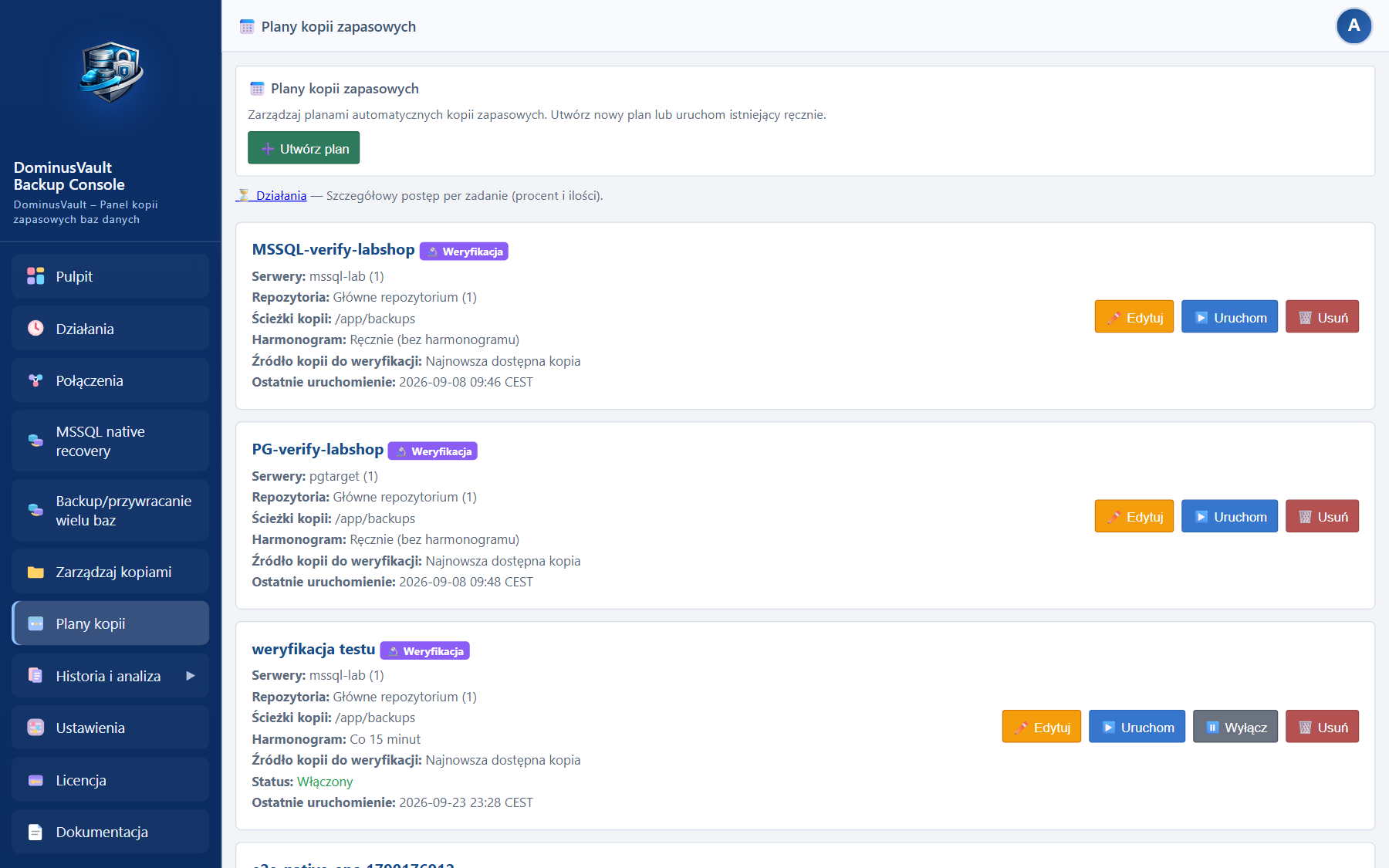Image resolution: width=1389 pixels, height=868 pixels.
Task: Delete the PG-verify-labshop plan
Action: (x=1323, y=516)
